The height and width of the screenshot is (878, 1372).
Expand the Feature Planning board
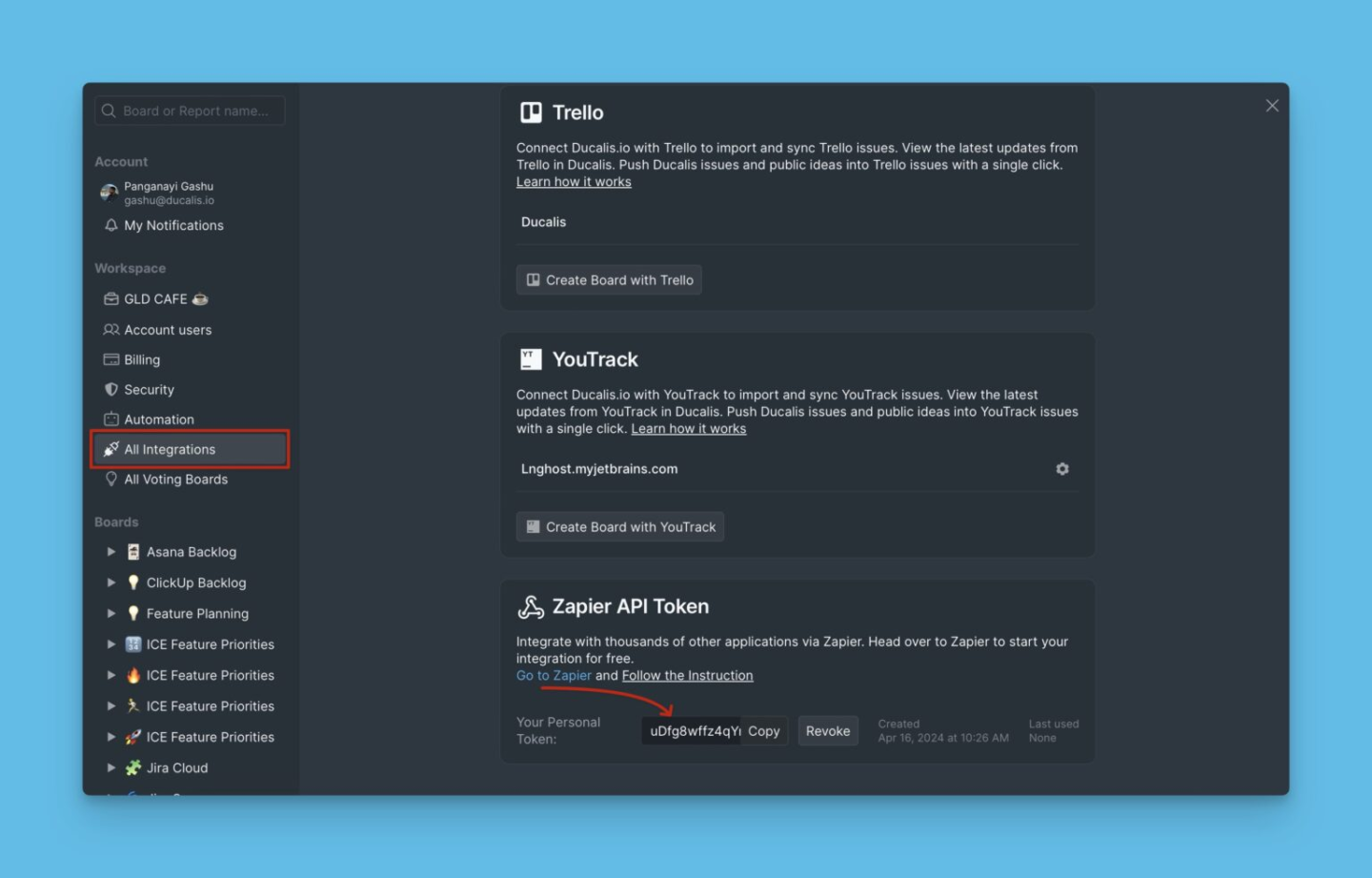point(111,614)
